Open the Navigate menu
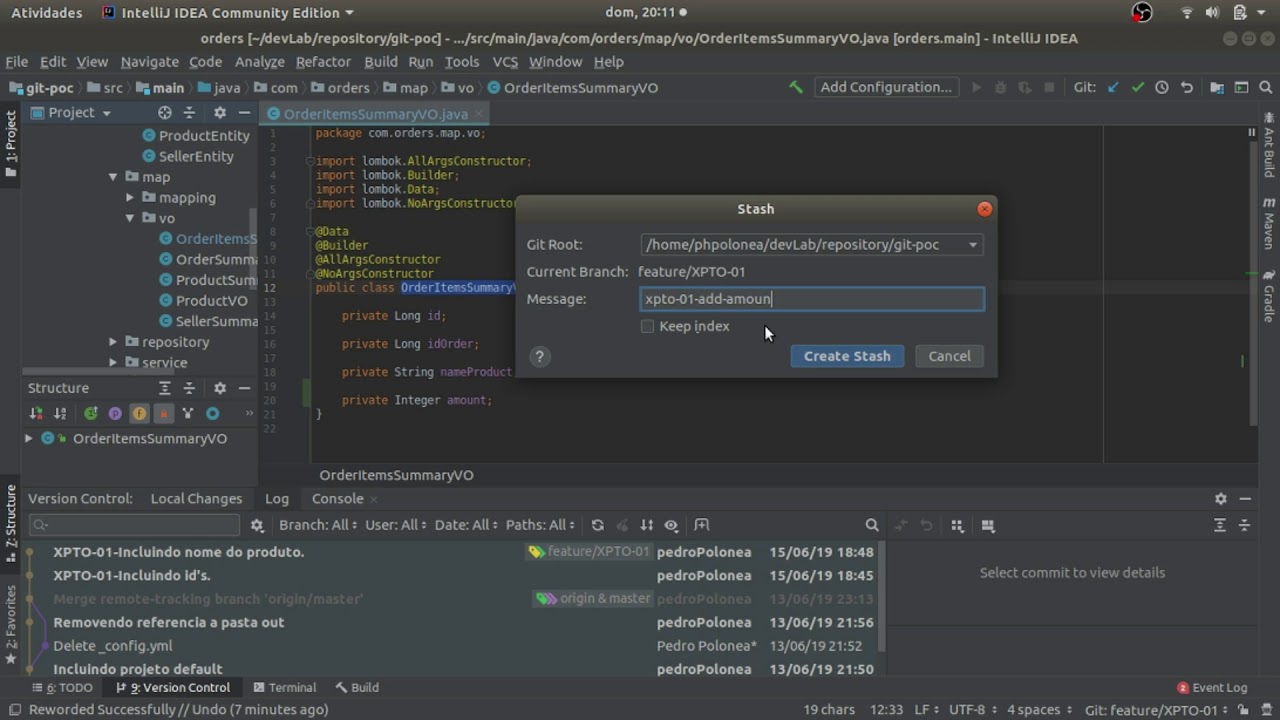 150,61
